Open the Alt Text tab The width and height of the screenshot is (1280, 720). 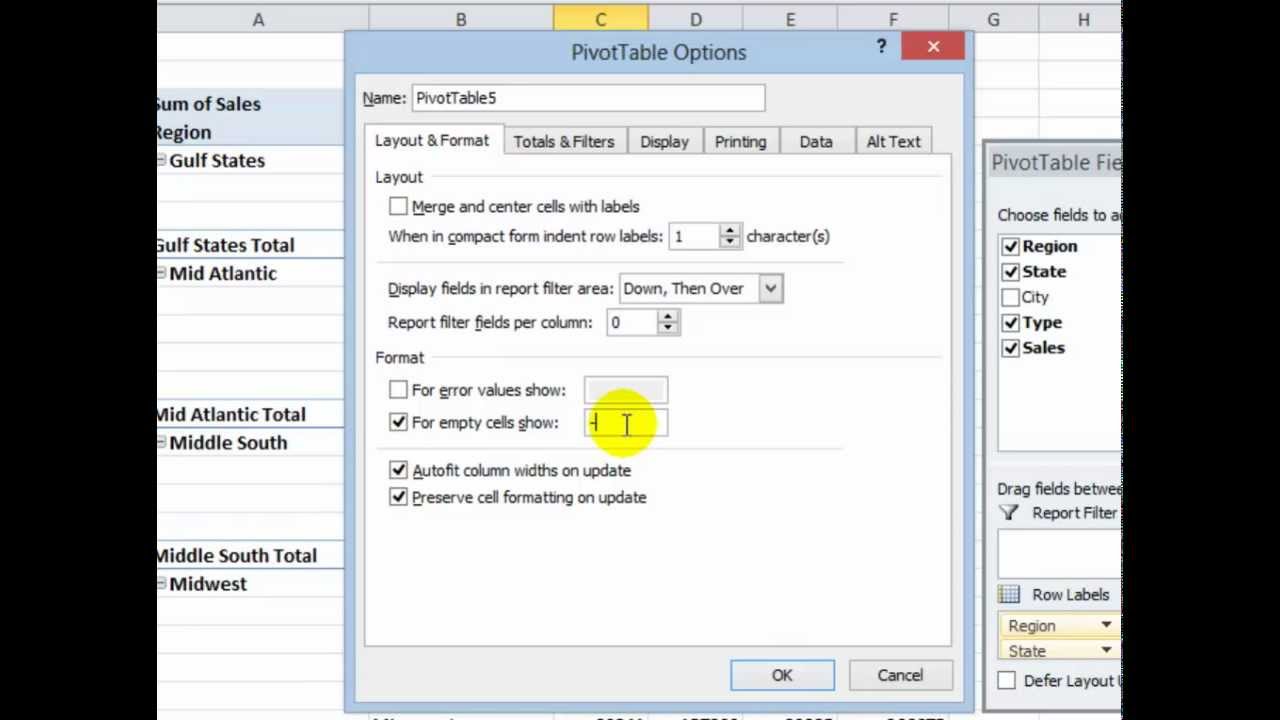pos(893,142)
